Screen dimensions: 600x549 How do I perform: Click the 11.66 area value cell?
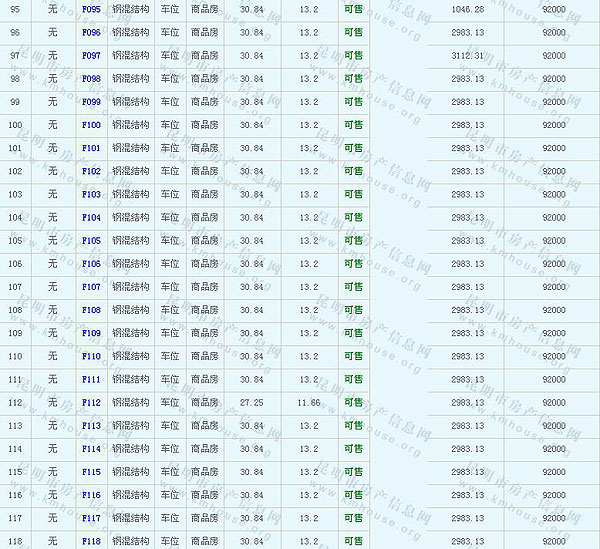coord(309,402)
